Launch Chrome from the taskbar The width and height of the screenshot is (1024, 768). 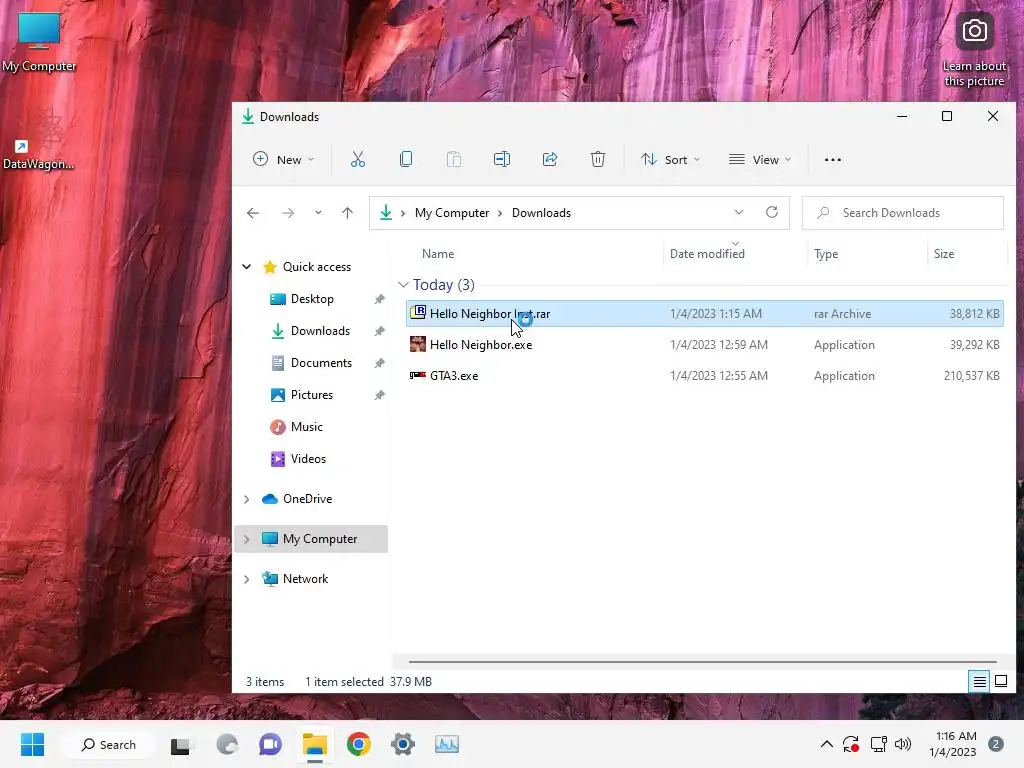(x=359, y=744)
